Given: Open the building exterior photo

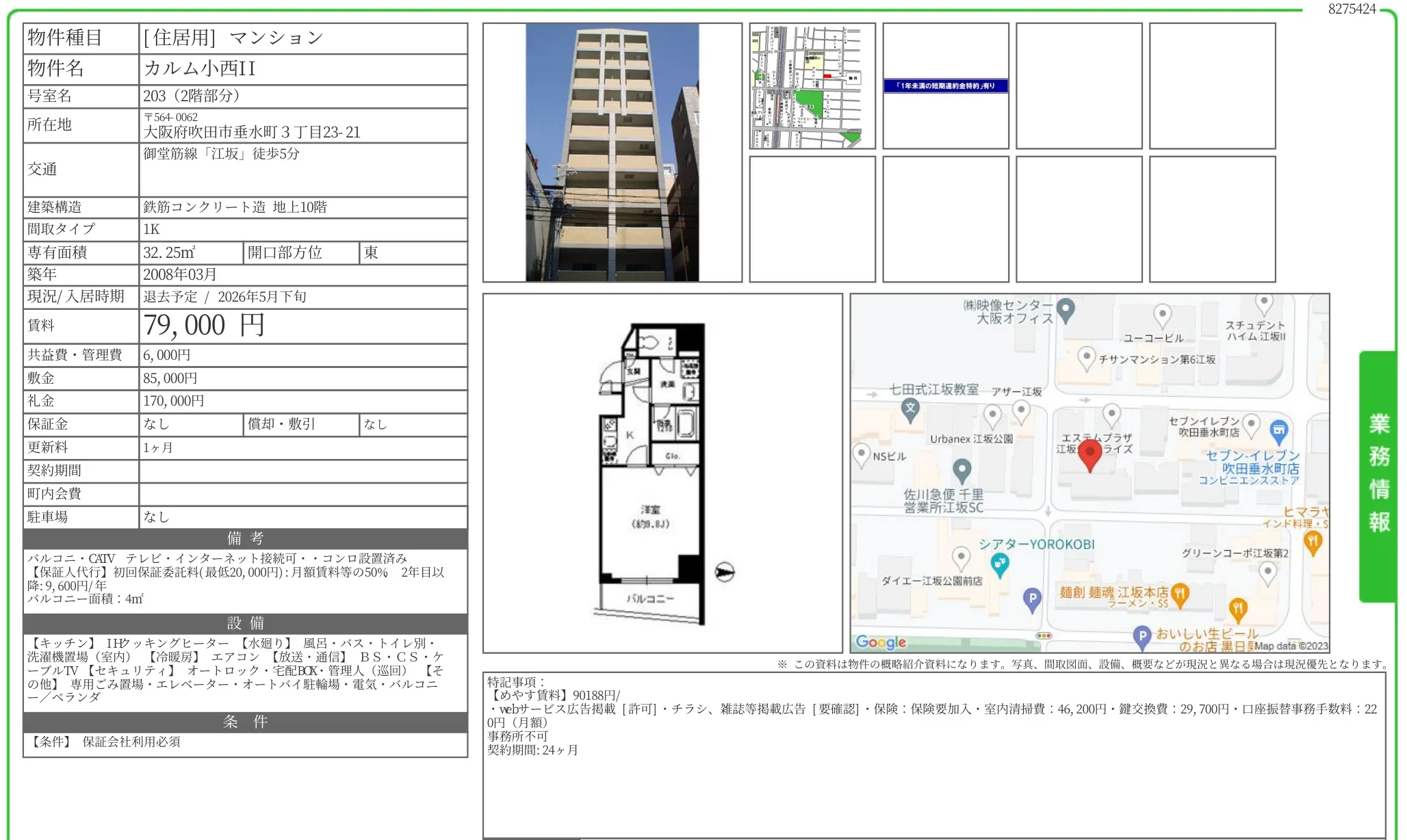Looking at the screenshot, I should pos(612,153).
